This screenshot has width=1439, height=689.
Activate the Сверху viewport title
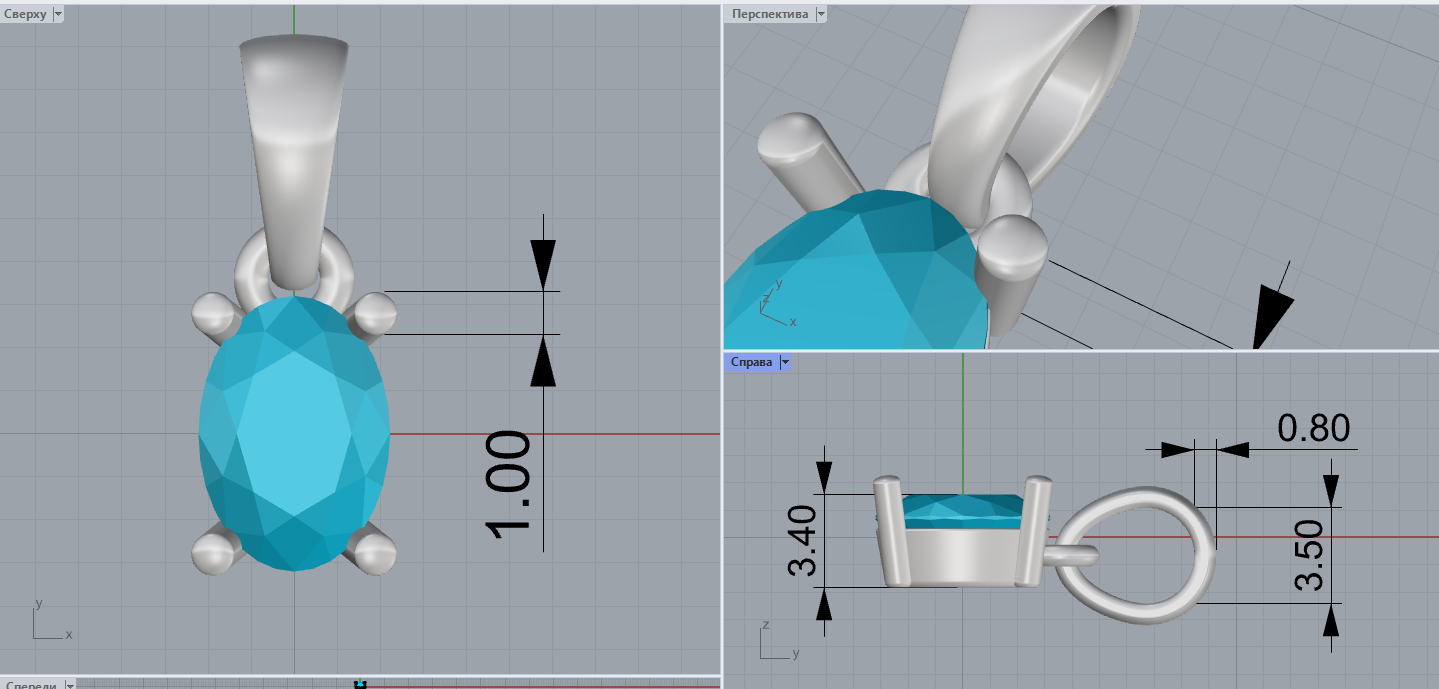25,14
